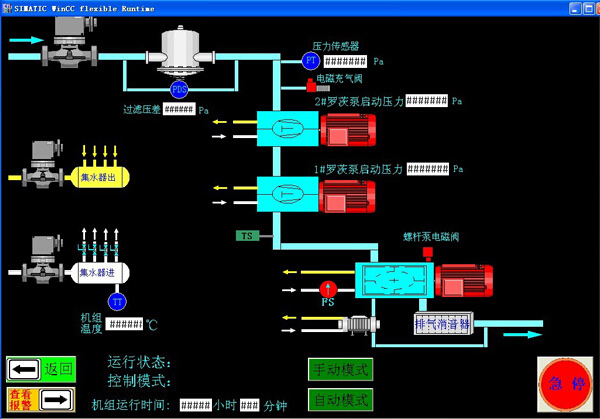Click the 机组温度 temperature value field
Screen dimensions: 600x419
pos(125,324)
